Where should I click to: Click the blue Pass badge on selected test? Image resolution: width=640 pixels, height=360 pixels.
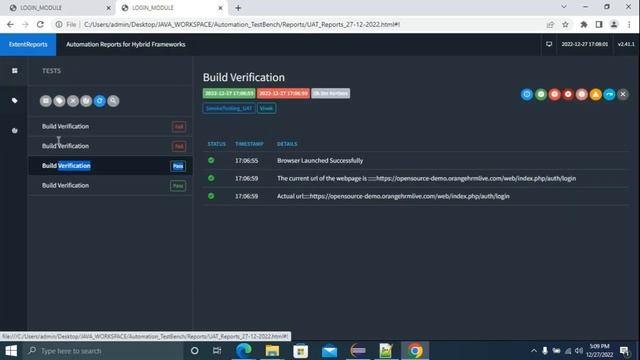[178, 166]
